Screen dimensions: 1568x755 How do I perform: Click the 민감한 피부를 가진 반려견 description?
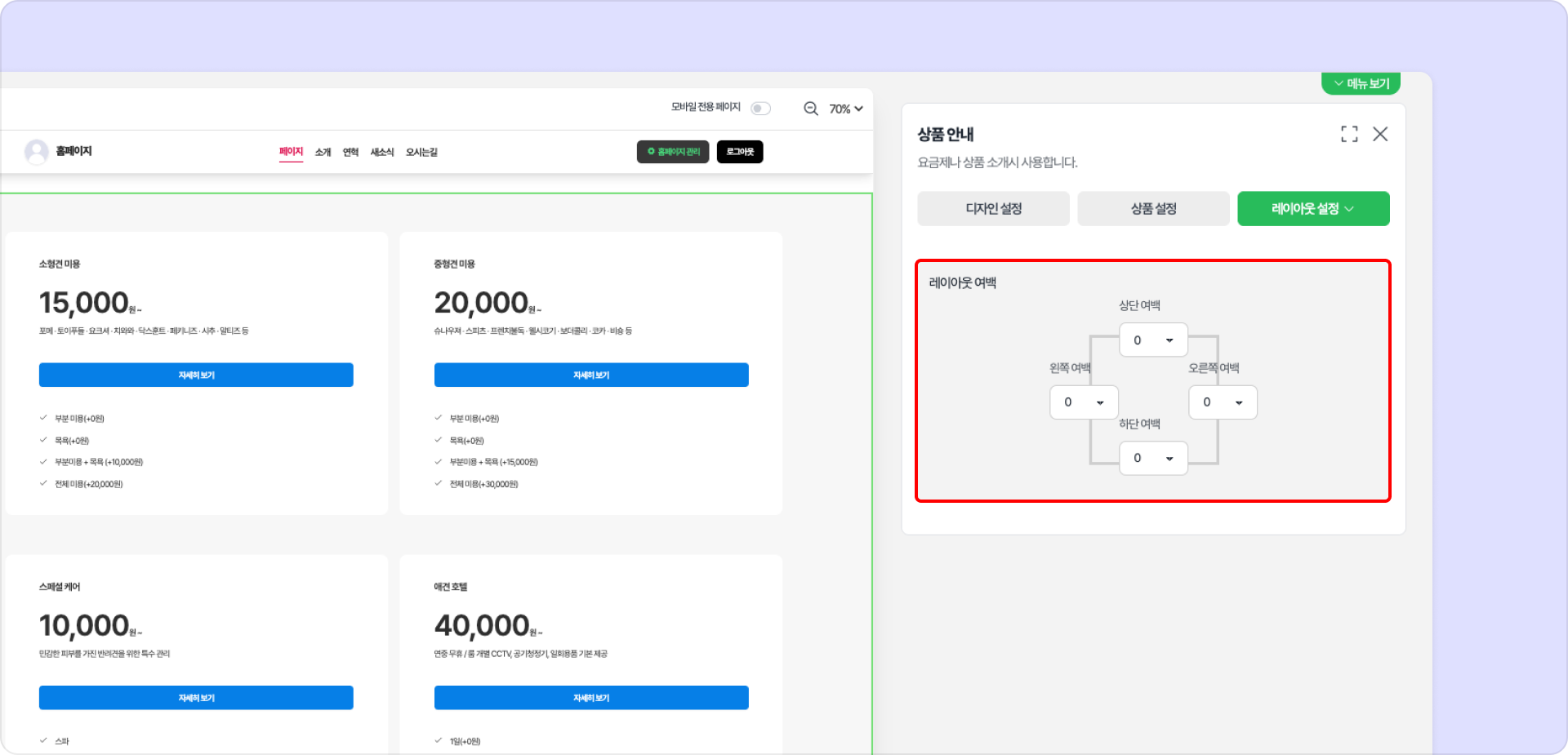tap(105, 654)
